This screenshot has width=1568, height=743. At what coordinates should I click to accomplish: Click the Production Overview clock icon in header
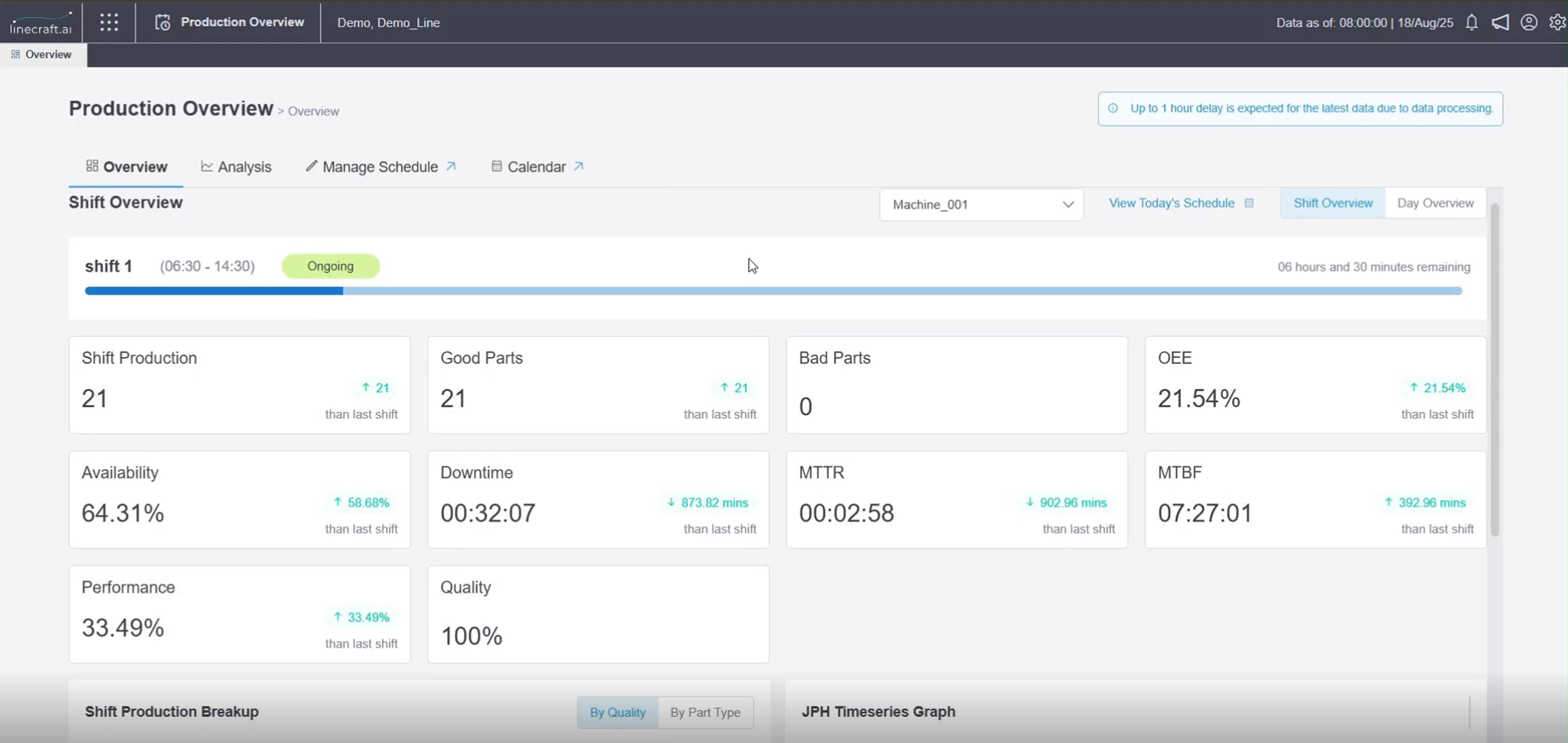pyautogui.click(x=163, y=22)
